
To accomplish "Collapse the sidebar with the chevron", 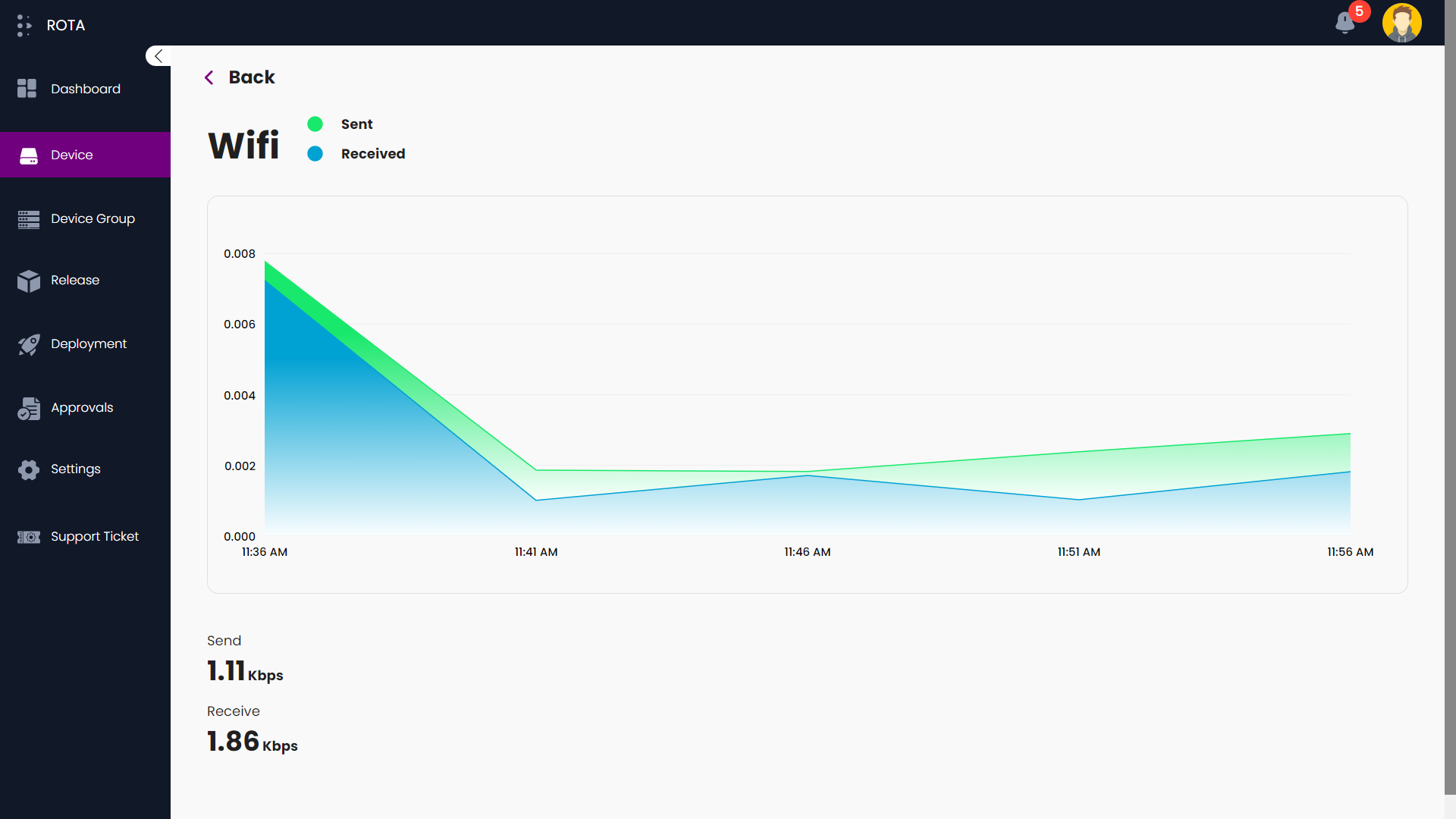I will (158, 56).
